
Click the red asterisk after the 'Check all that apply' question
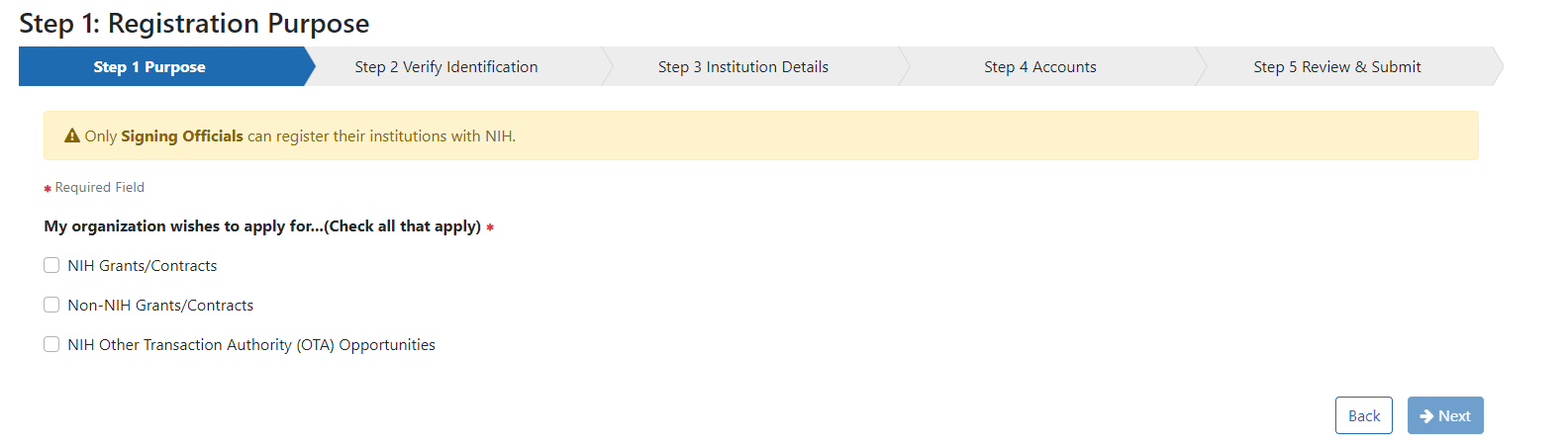[x=490, y=227]
